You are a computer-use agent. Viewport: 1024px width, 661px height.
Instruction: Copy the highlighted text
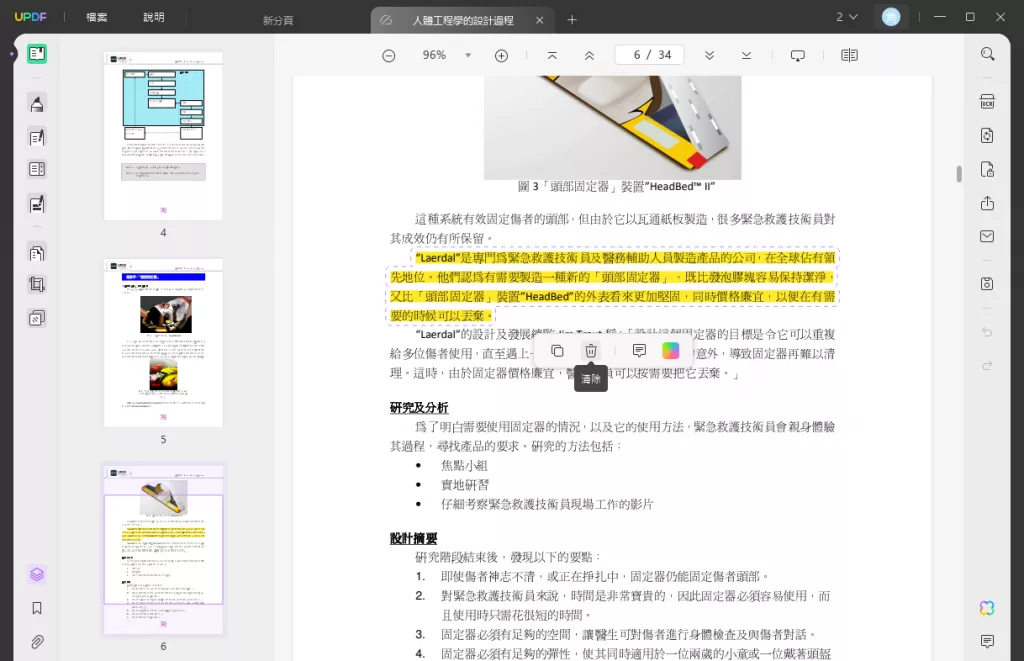(557, 351)
